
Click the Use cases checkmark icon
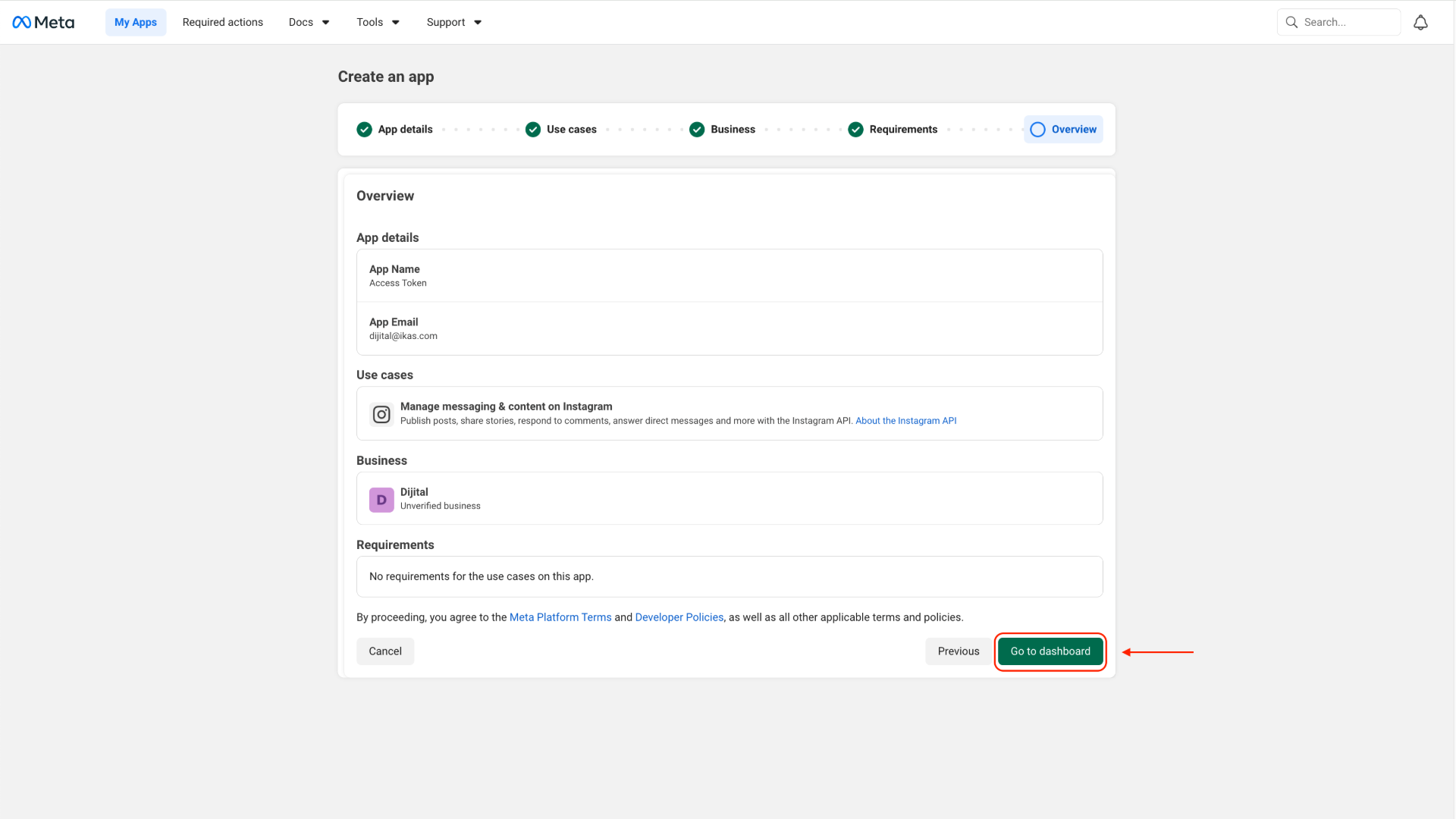[533, 130]
